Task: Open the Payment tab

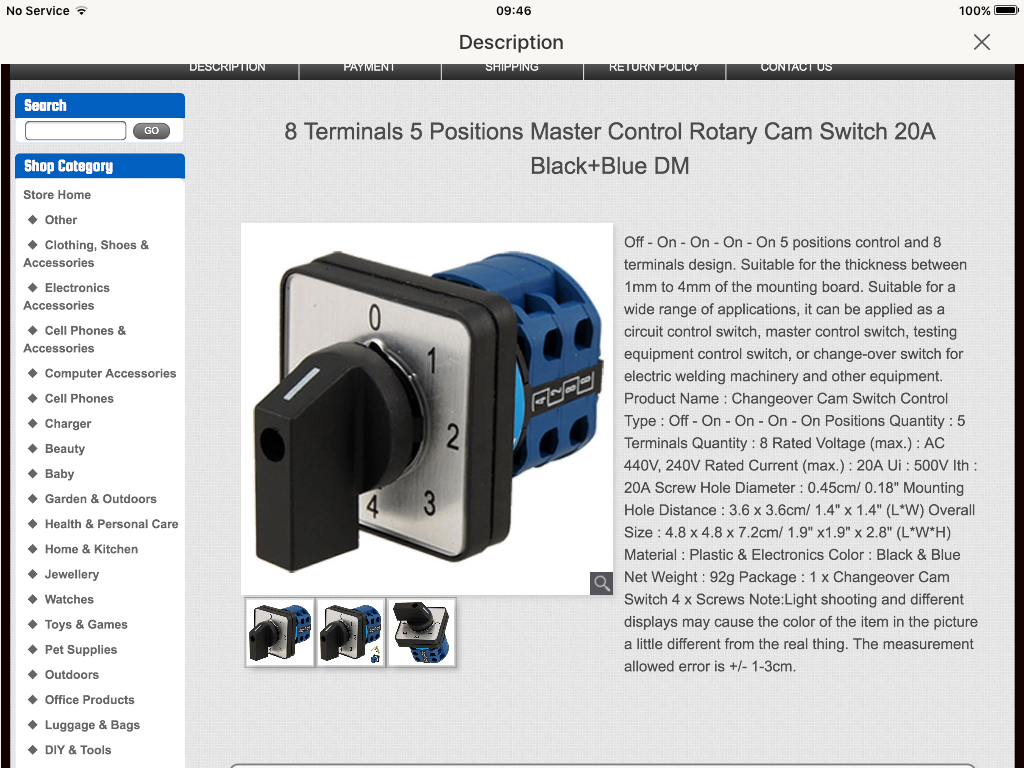Action: coord(370,68)
